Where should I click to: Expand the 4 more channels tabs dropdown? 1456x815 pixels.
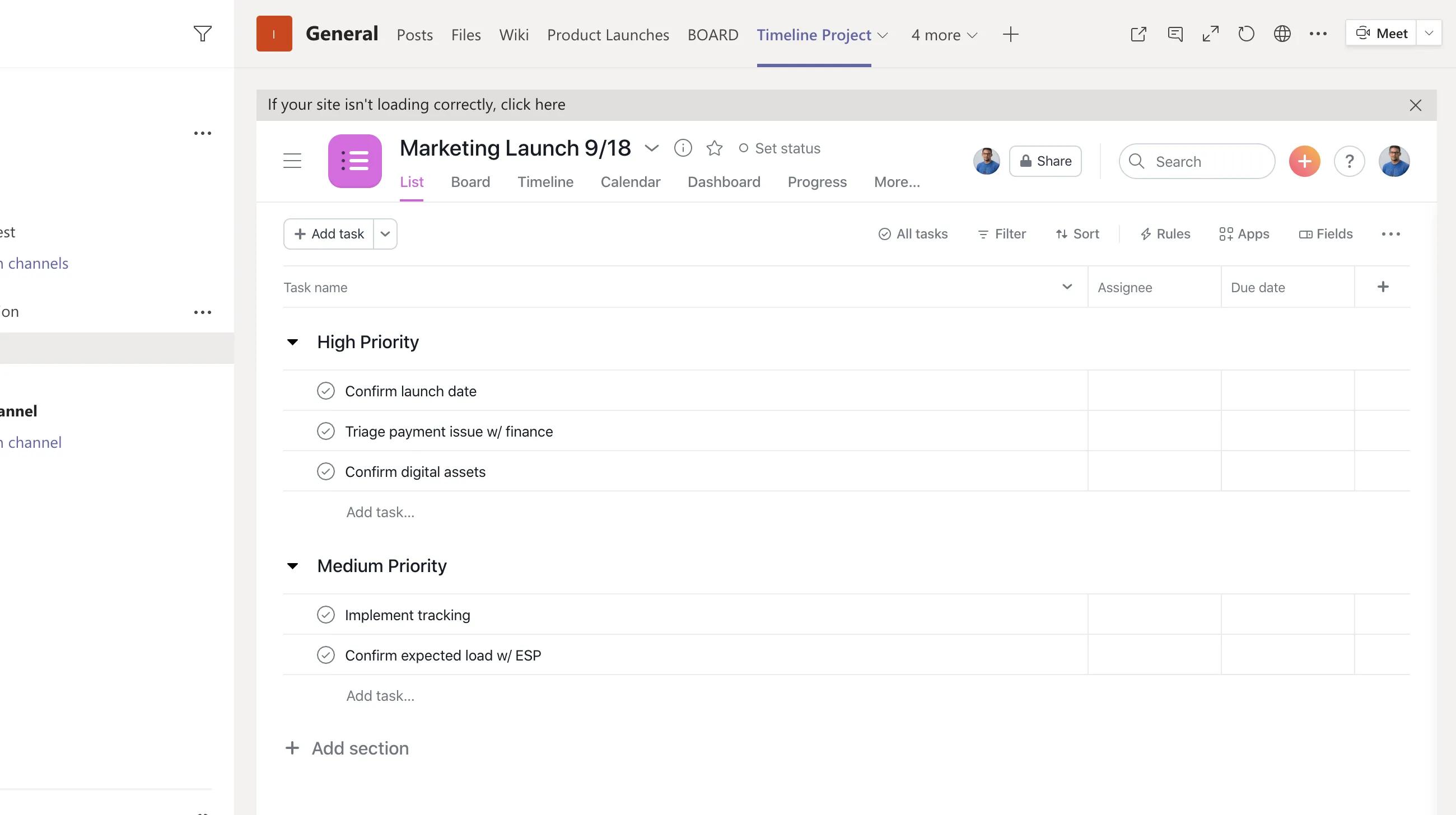click(943, 35)
